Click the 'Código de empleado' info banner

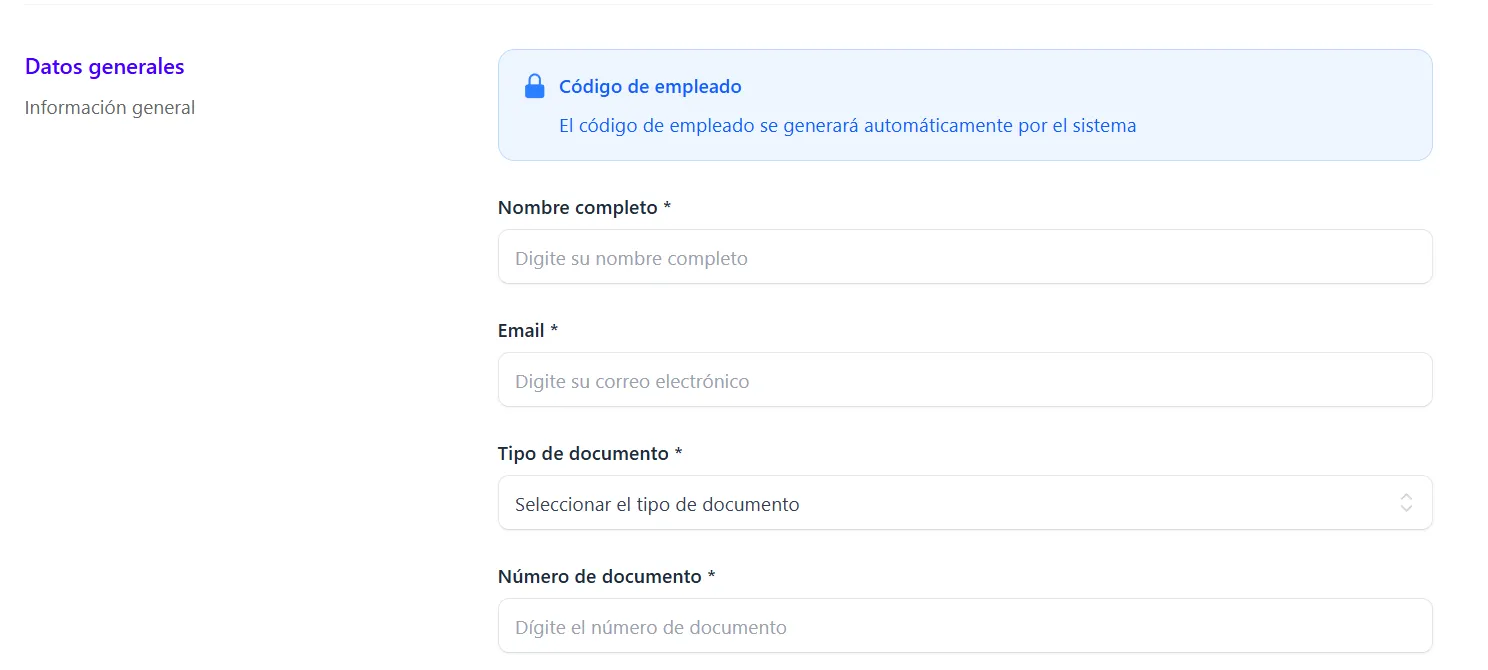965,104
